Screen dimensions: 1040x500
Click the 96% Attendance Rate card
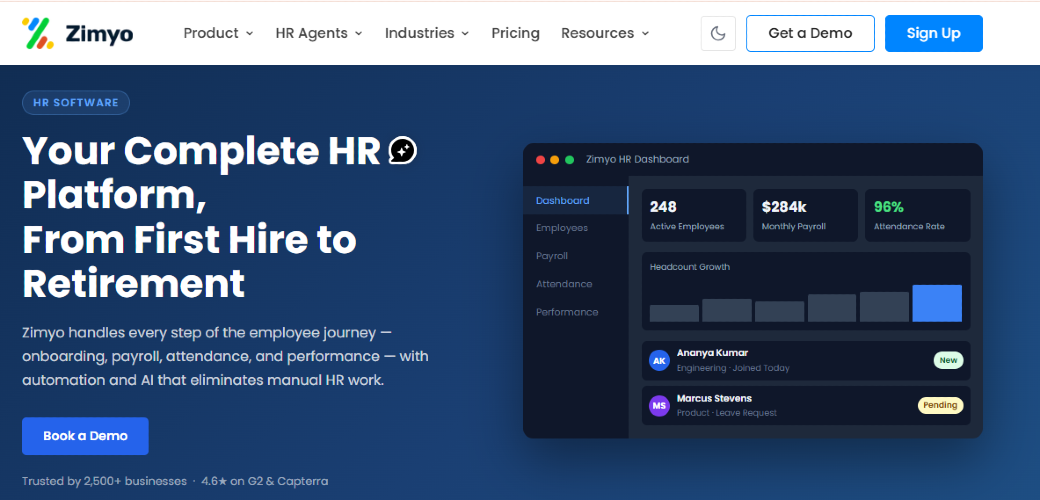(917, 216)
